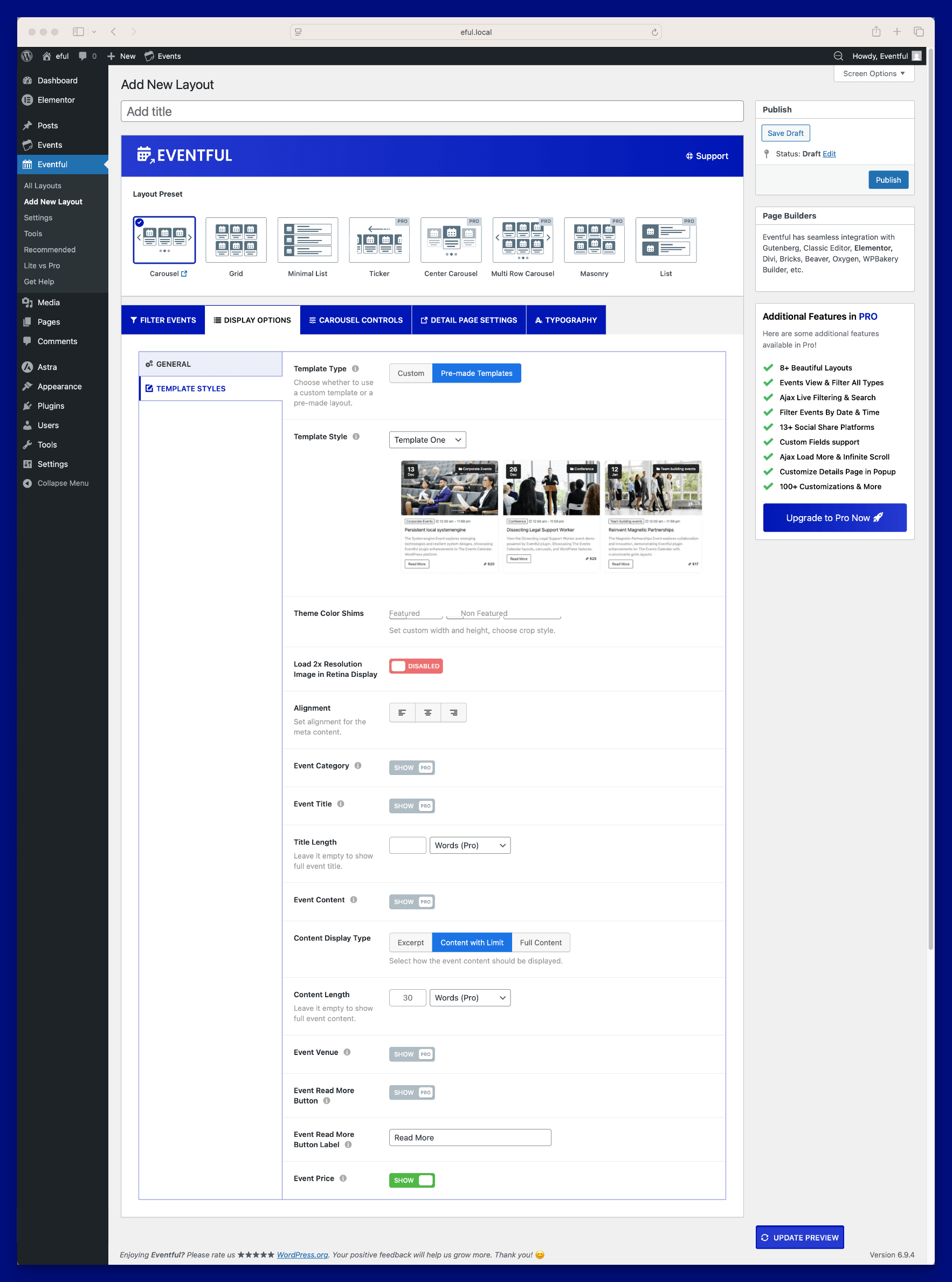Viewport: 952px width, 1282px height.
Task: Click the WordPress logo in admin bar
Action: [27, 56]
